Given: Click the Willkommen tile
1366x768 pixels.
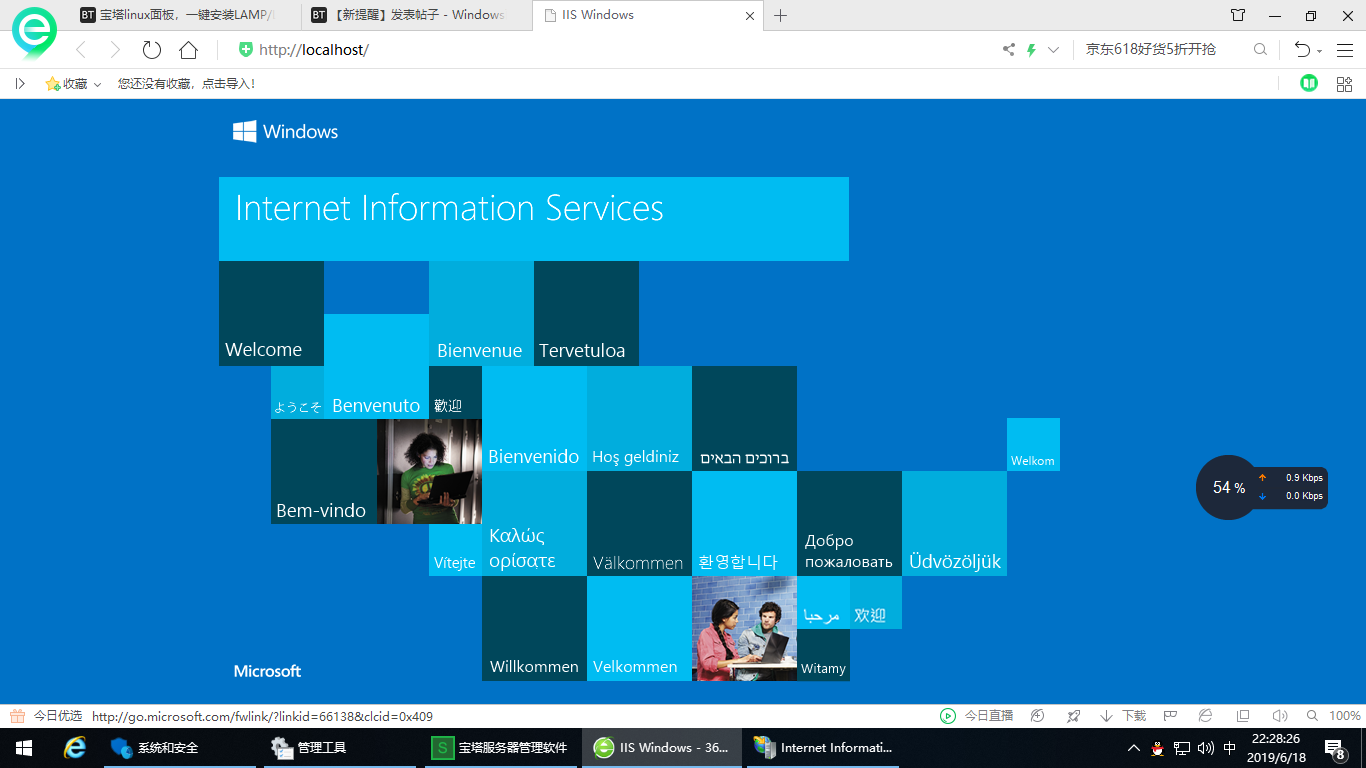Looking at the screenshot, I should tap(534, 628).
